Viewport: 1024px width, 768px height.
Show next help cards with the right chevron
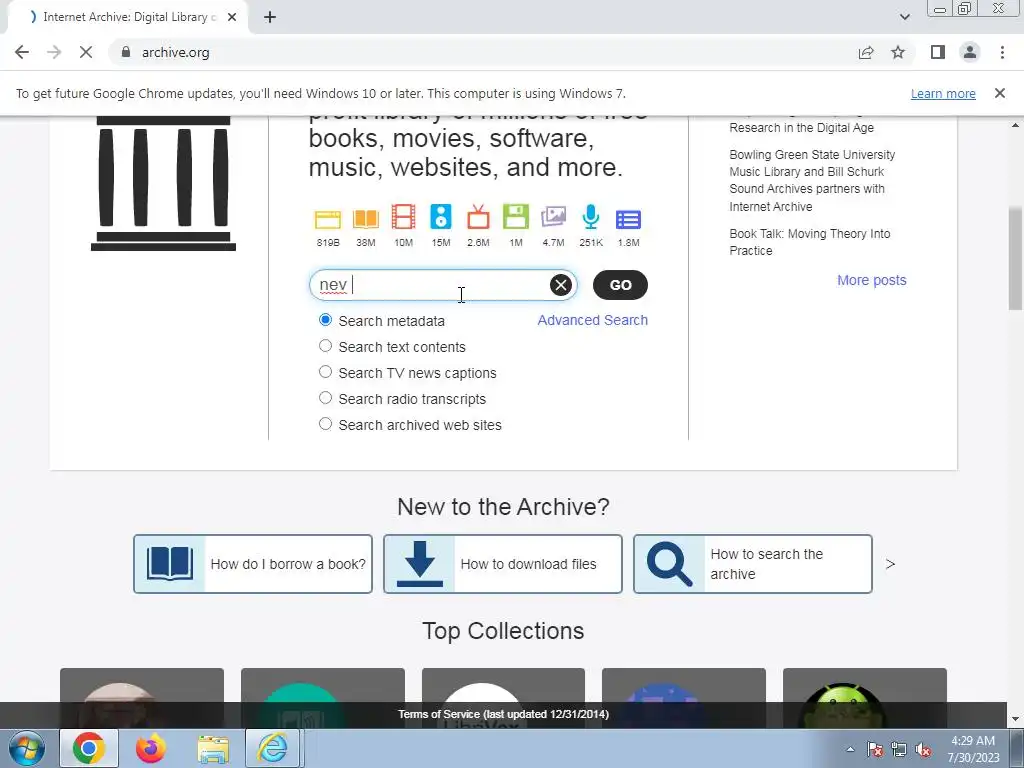[x=890, y=564]
